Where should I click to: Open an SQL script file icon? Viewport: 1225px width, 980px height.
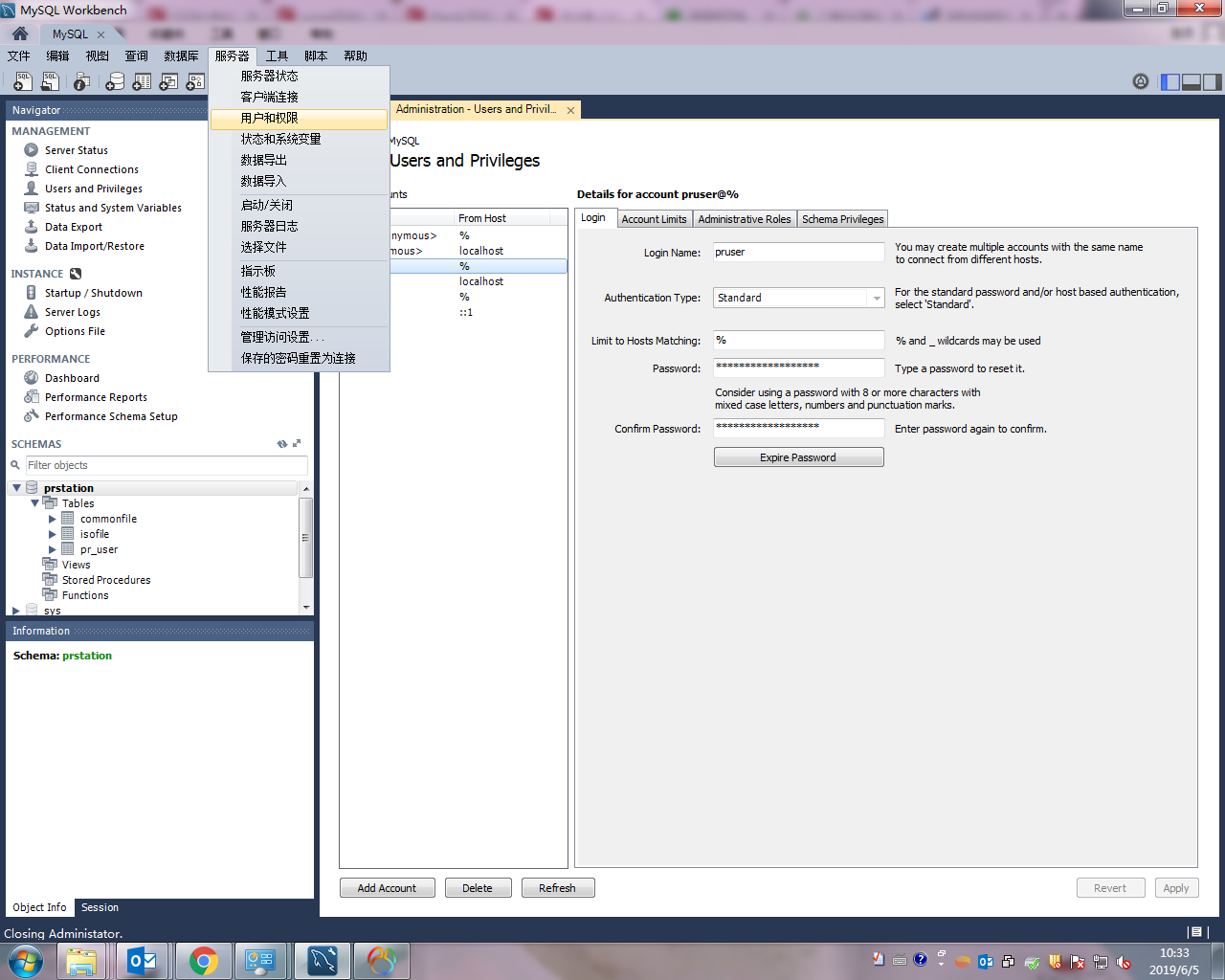coord(51,82)
